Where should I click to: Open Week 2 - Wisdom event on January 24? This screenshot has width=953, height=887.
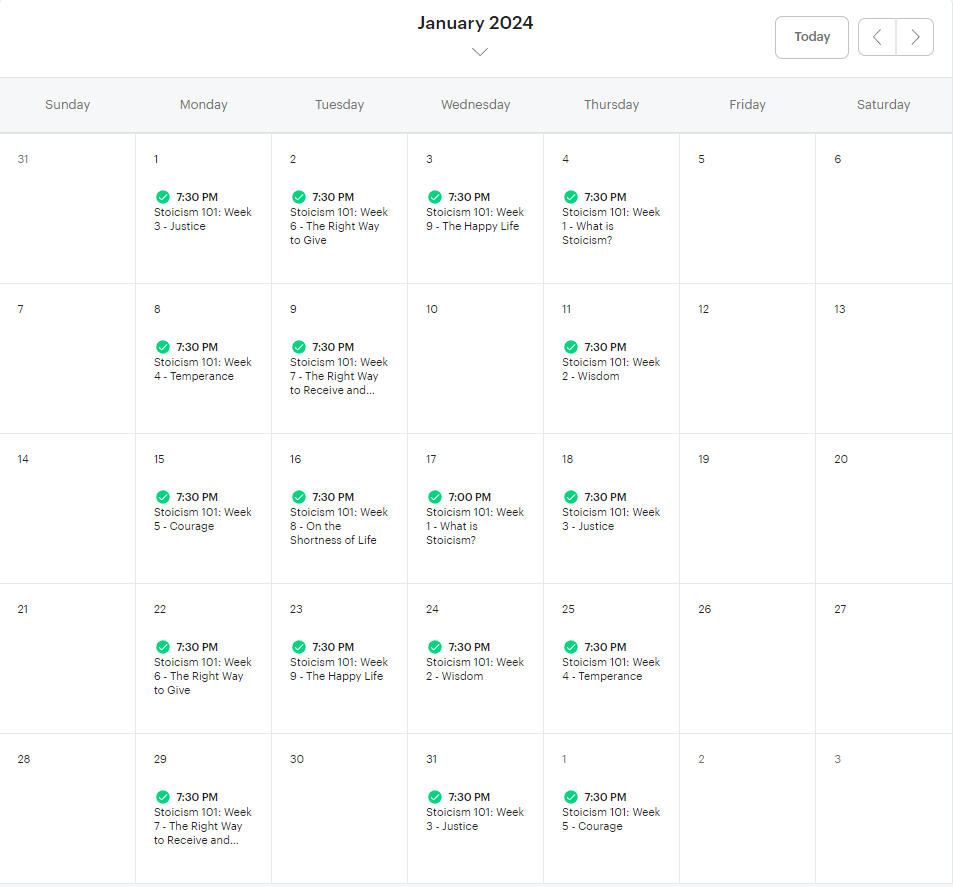[475, 661]
